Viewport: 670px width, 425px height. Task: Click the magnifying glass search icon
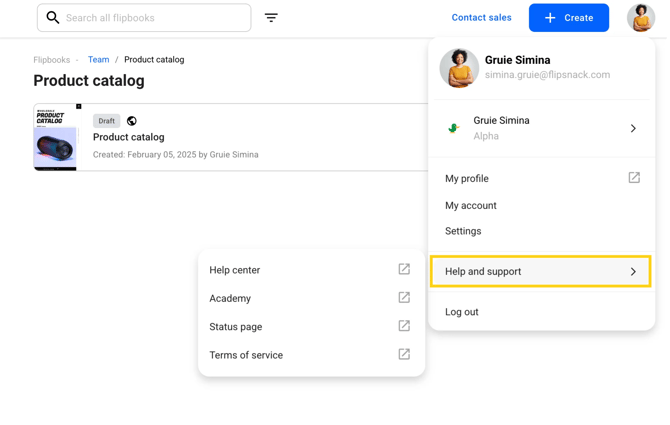click(53, 18)
